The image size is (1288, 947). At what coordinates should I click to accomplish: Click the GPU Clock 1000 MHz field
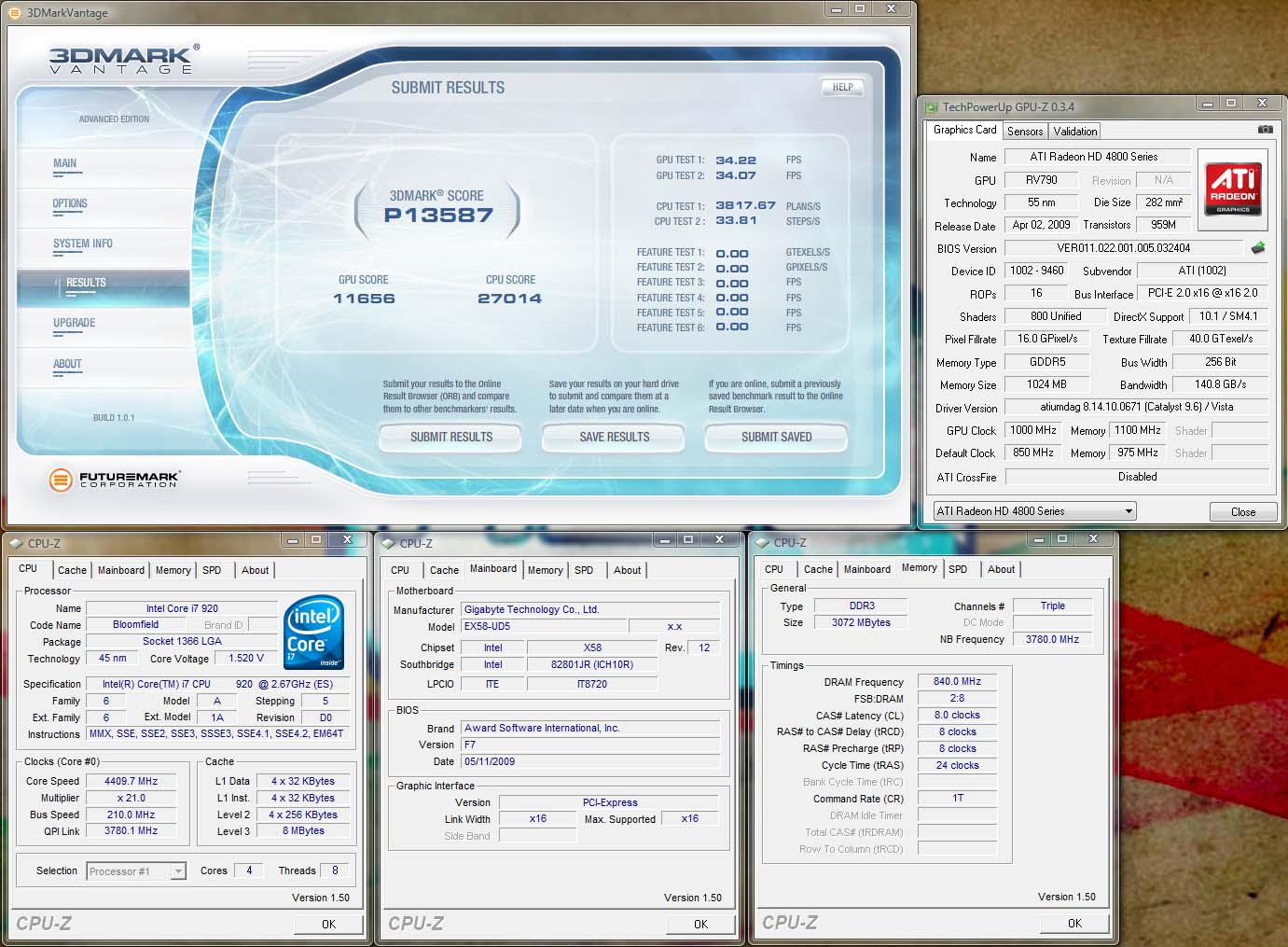tap(1033, 430)
